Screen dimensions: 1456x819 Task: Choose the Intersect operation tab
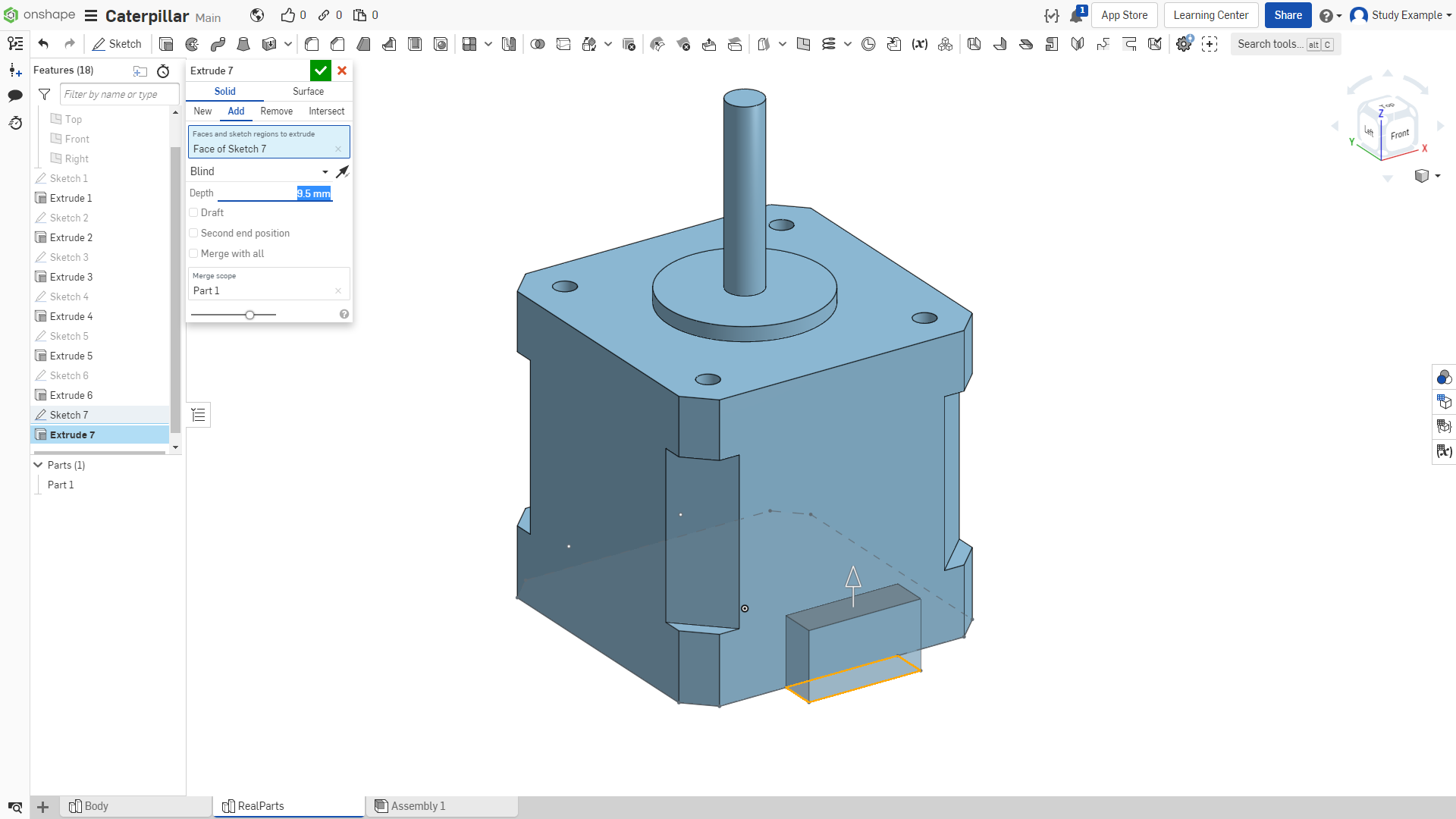pyautogui.click(x=326, y=111)
